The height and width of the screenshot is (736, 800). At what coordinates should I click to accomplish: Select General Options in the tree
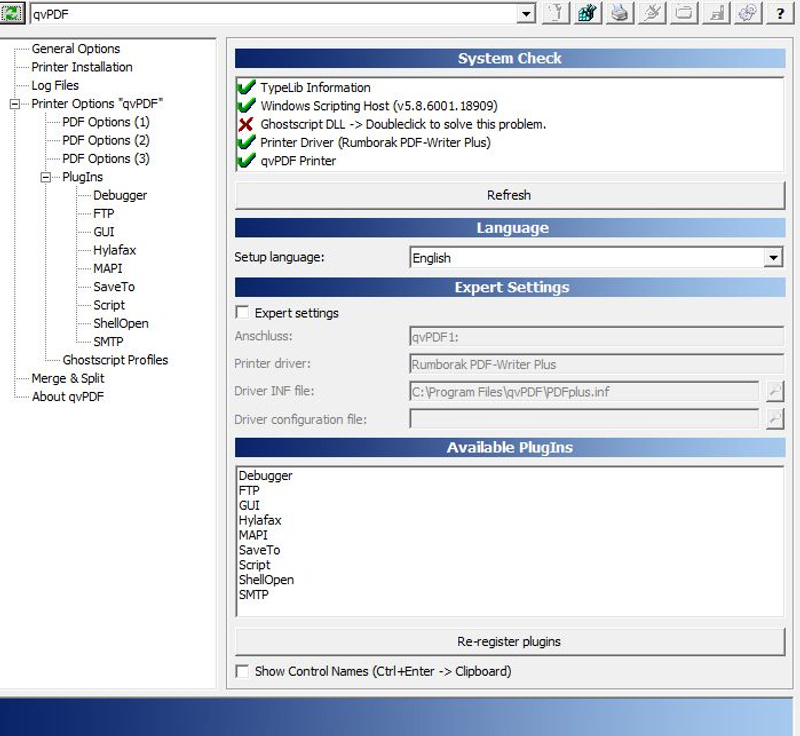coord(75,48)
